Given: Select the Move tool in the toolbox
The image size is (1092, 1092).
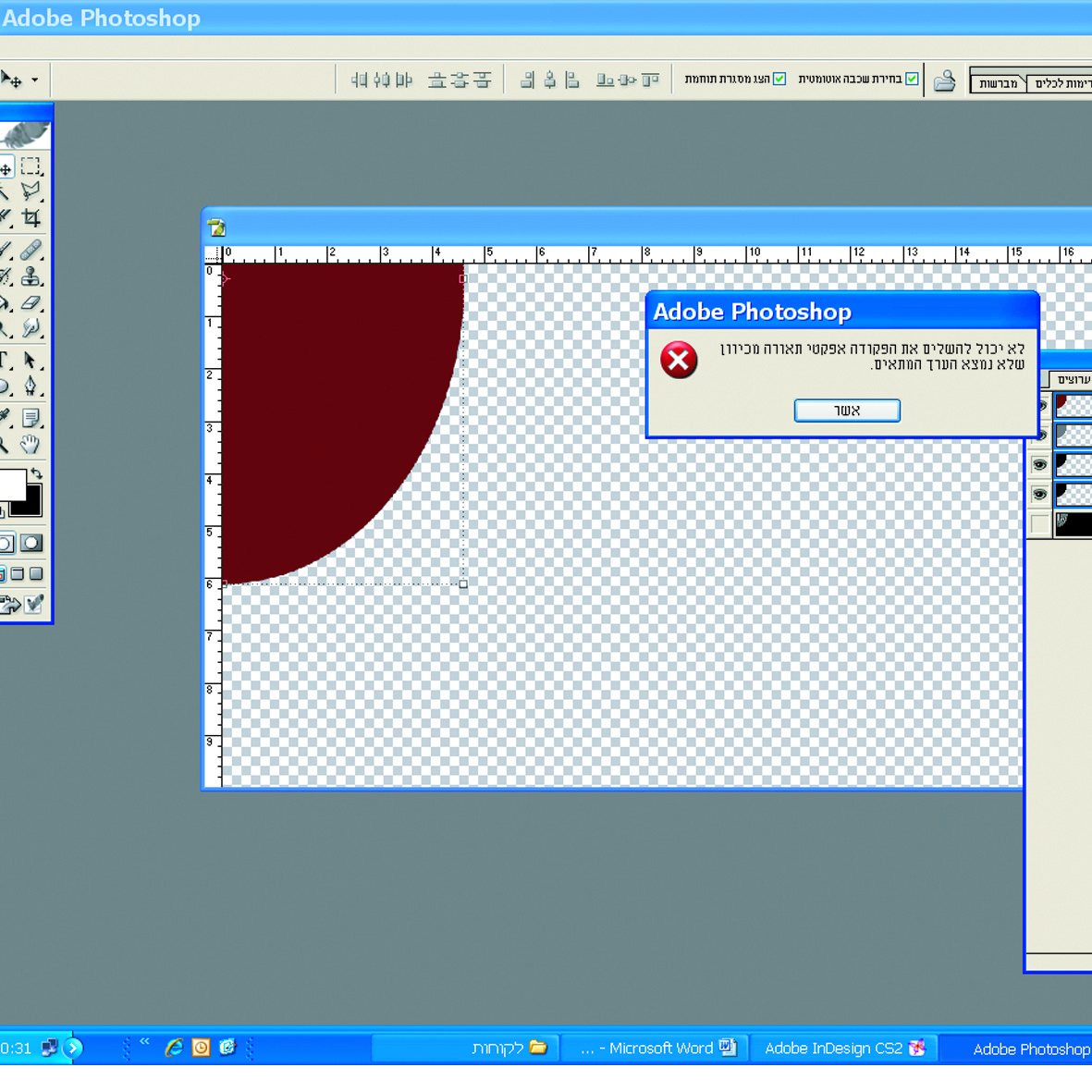Looking at the screenshot, I should [6, 168].
